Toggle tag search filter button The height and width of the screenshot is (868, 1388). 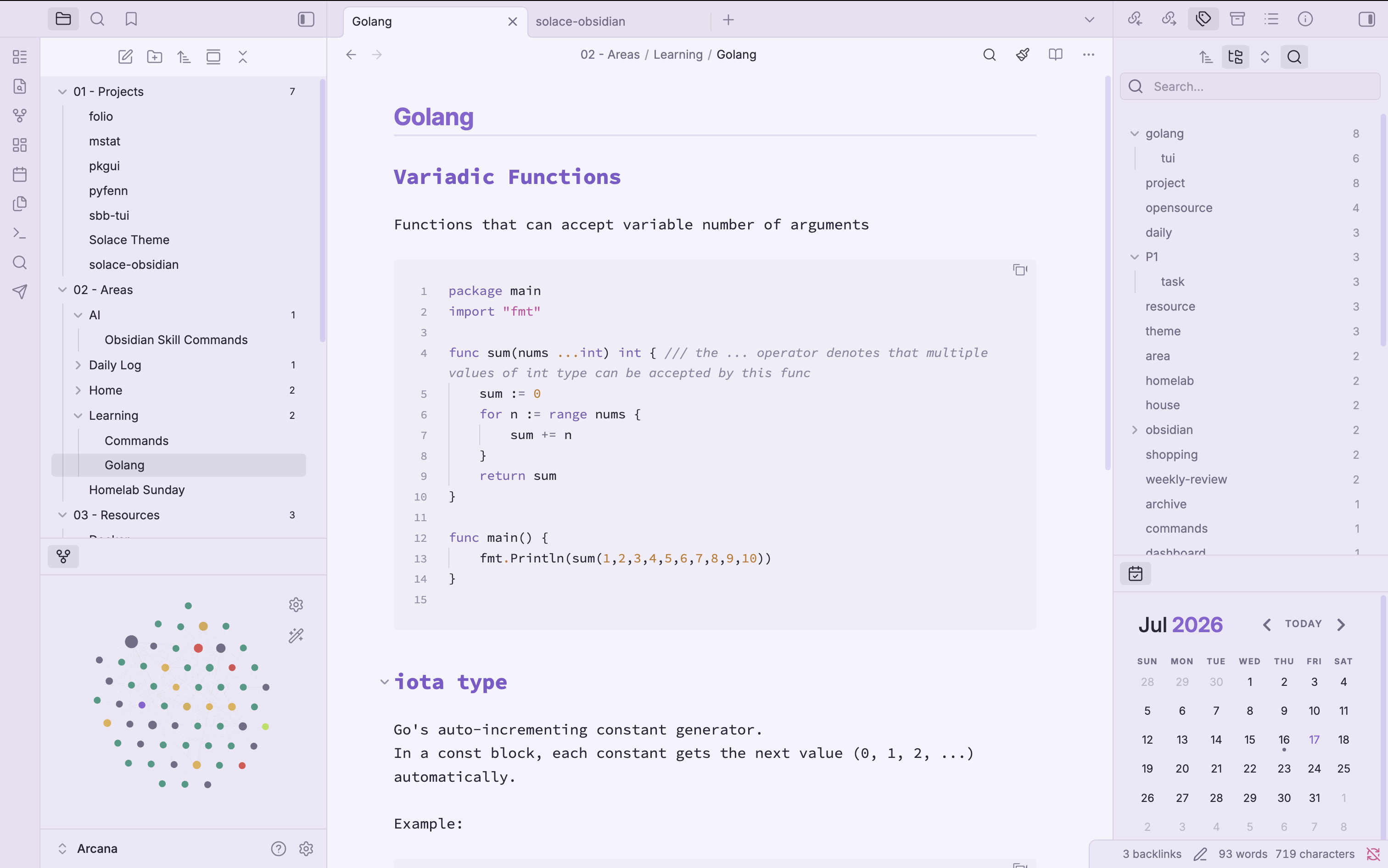(1294, 57)
